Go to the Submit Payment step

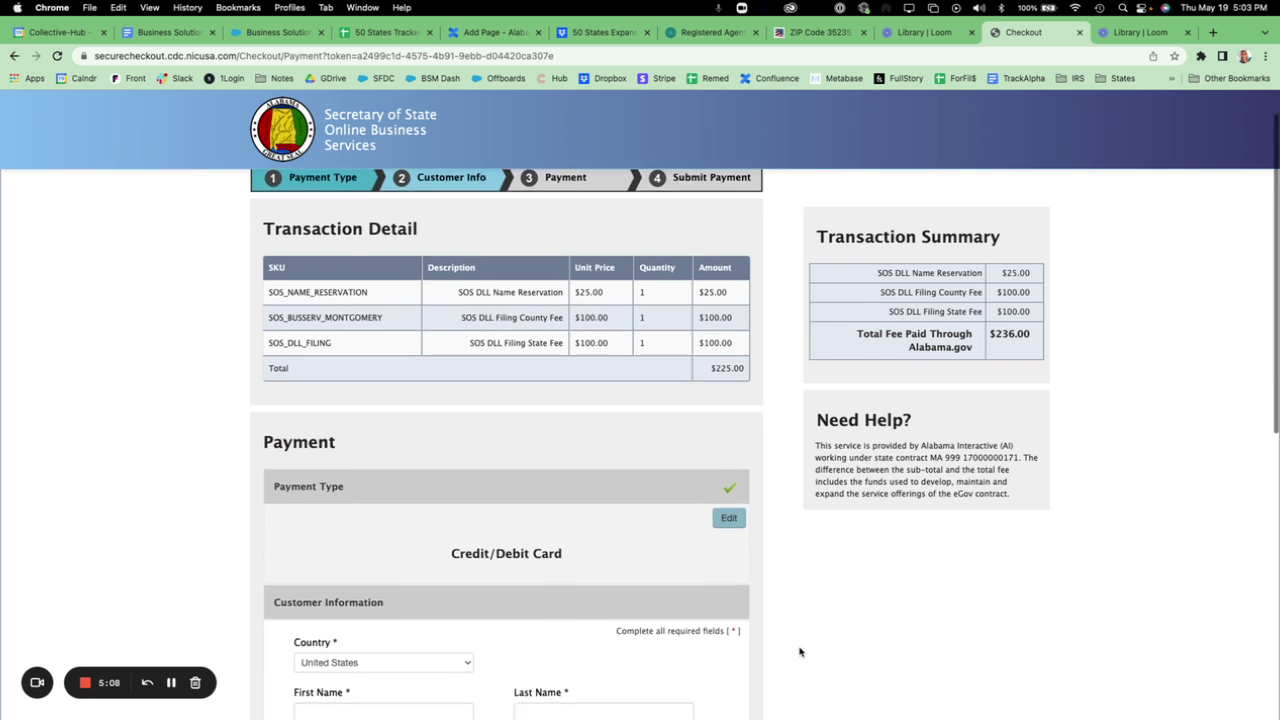(699, 178)
